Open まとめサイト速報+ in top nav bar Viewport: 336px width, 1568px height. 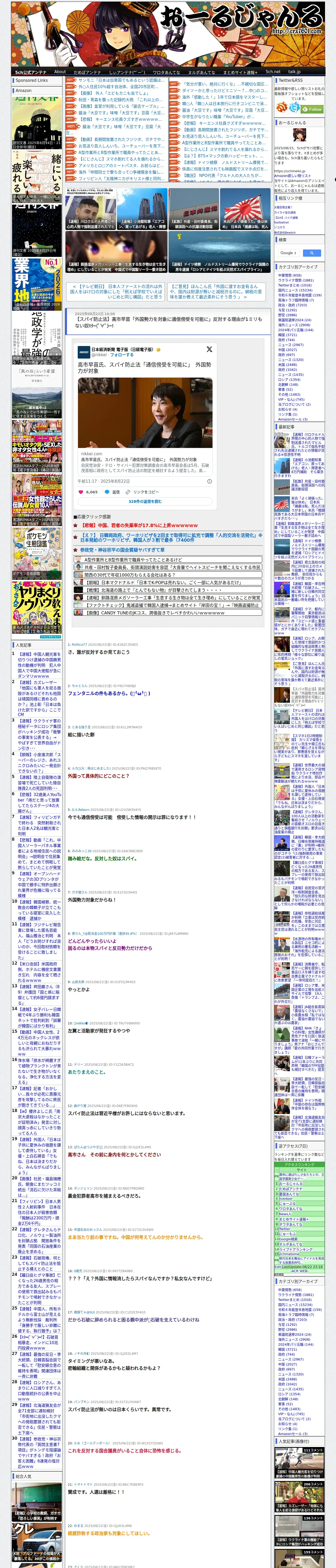240,72
